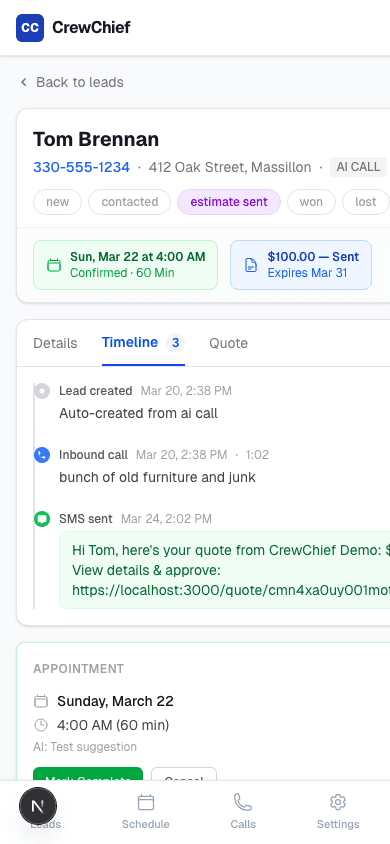Click the 4:00 AM (60 min) text
390x844 pixels.
[113, 726]
